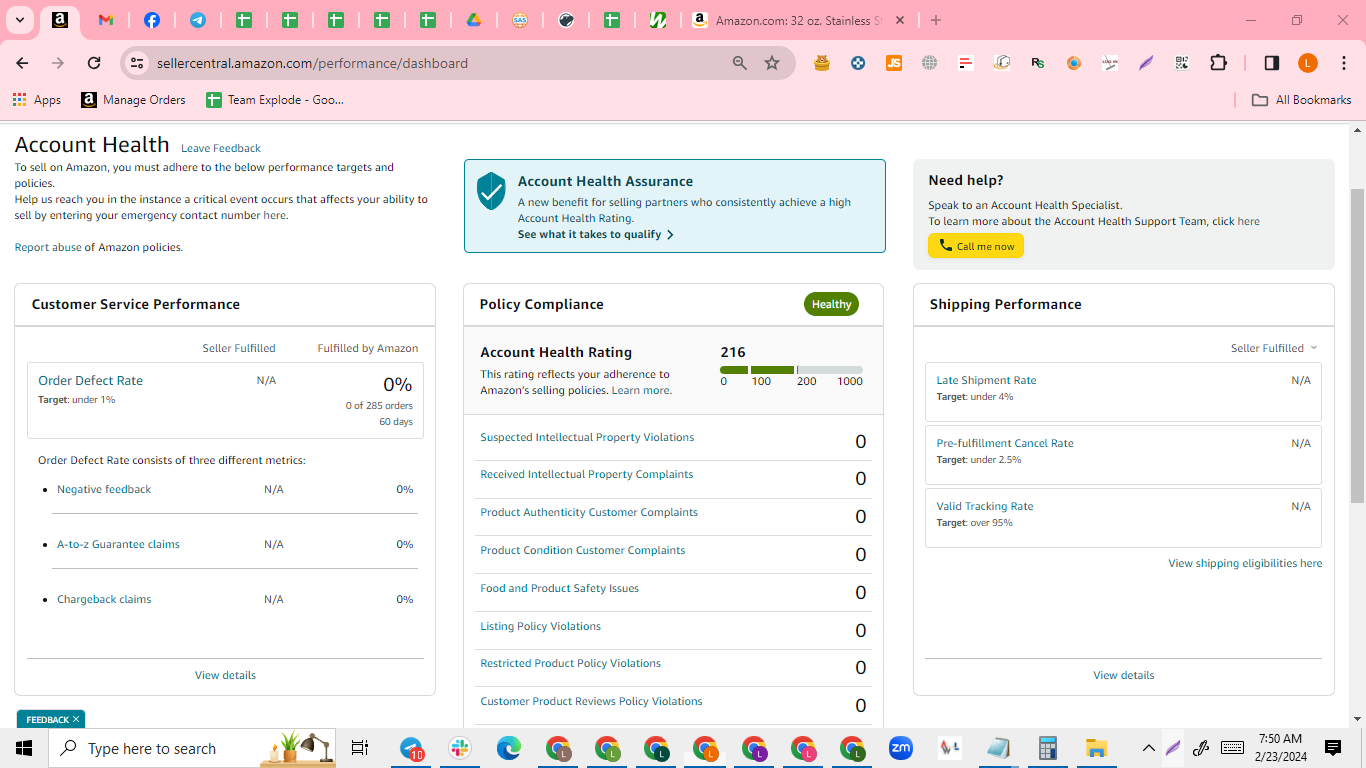Open Chargeback claims details
The width and height of the screenshot is (1366, 768).
[x=104, y=599]
